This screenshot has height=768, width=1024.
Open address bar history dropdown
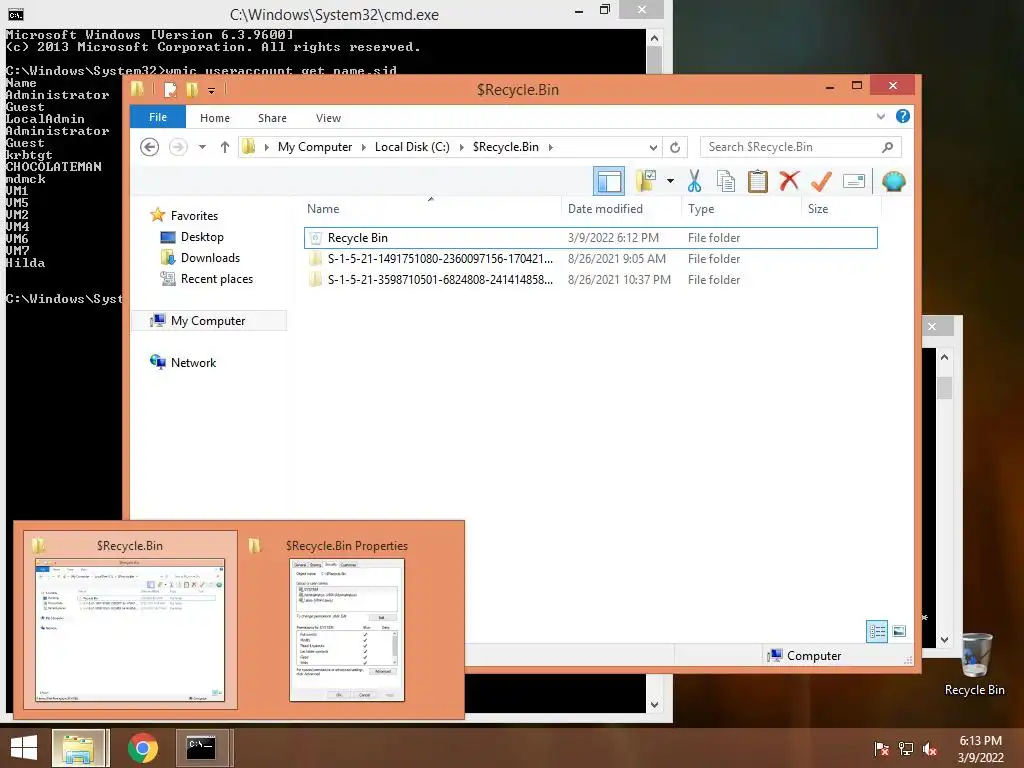click(x=652, y=148)
